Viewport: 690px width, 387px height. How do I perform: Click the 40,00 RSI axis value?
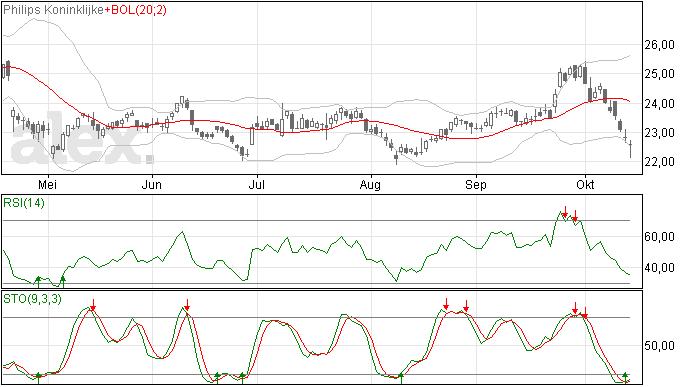pyautogui.click(x=659, y=268)
